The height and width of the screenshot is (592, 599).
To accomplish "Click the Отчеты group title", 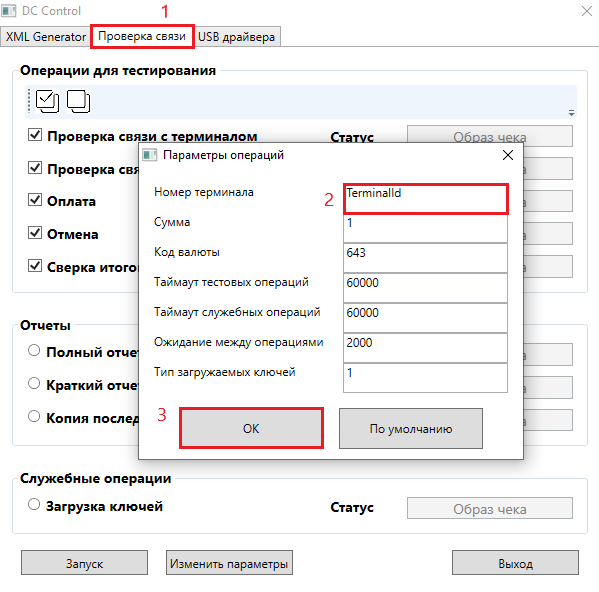I will (x=45, y=325).
